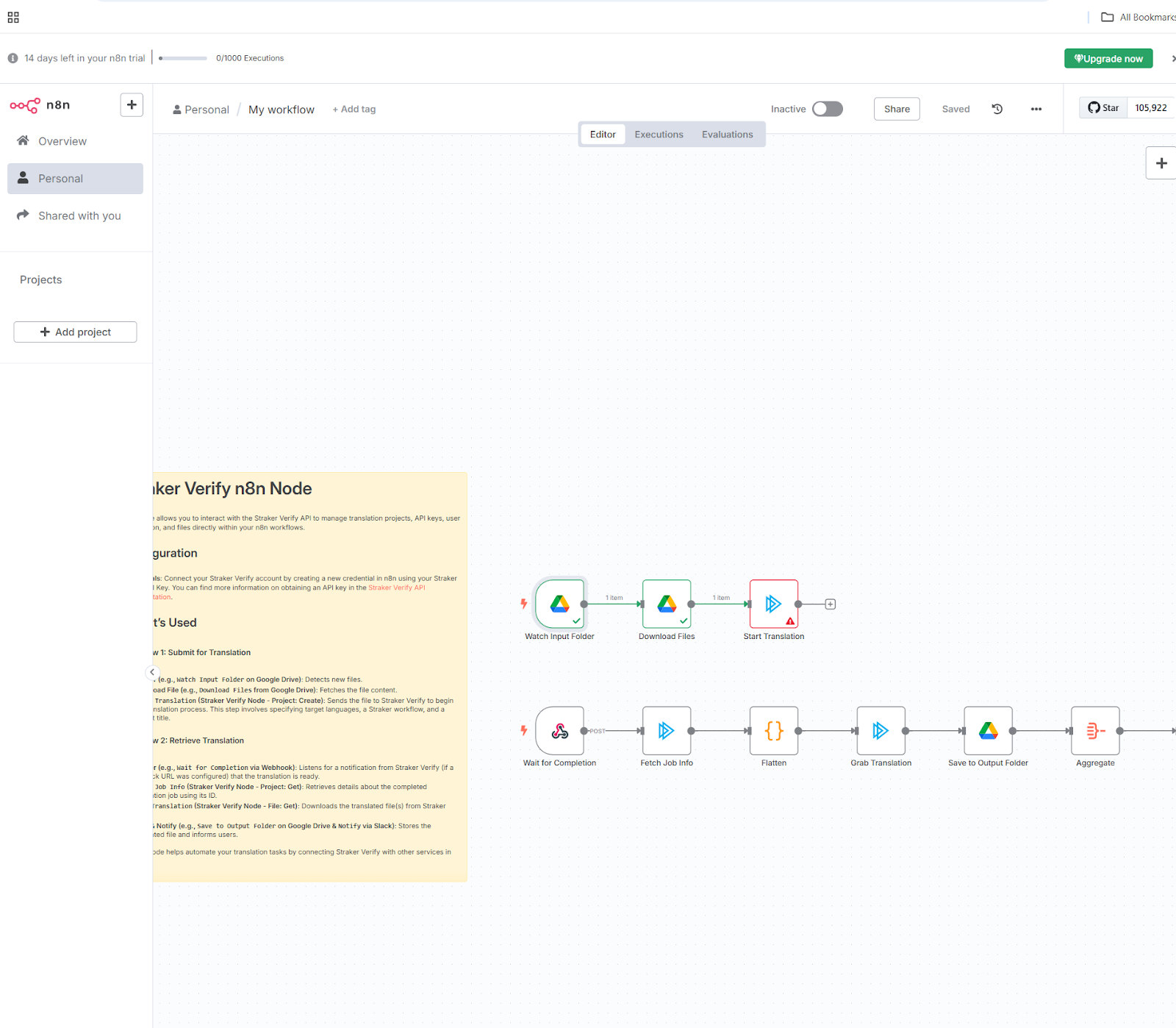Click the Share button
The height and width of the screenshot is (1028, 1176).
897,109
